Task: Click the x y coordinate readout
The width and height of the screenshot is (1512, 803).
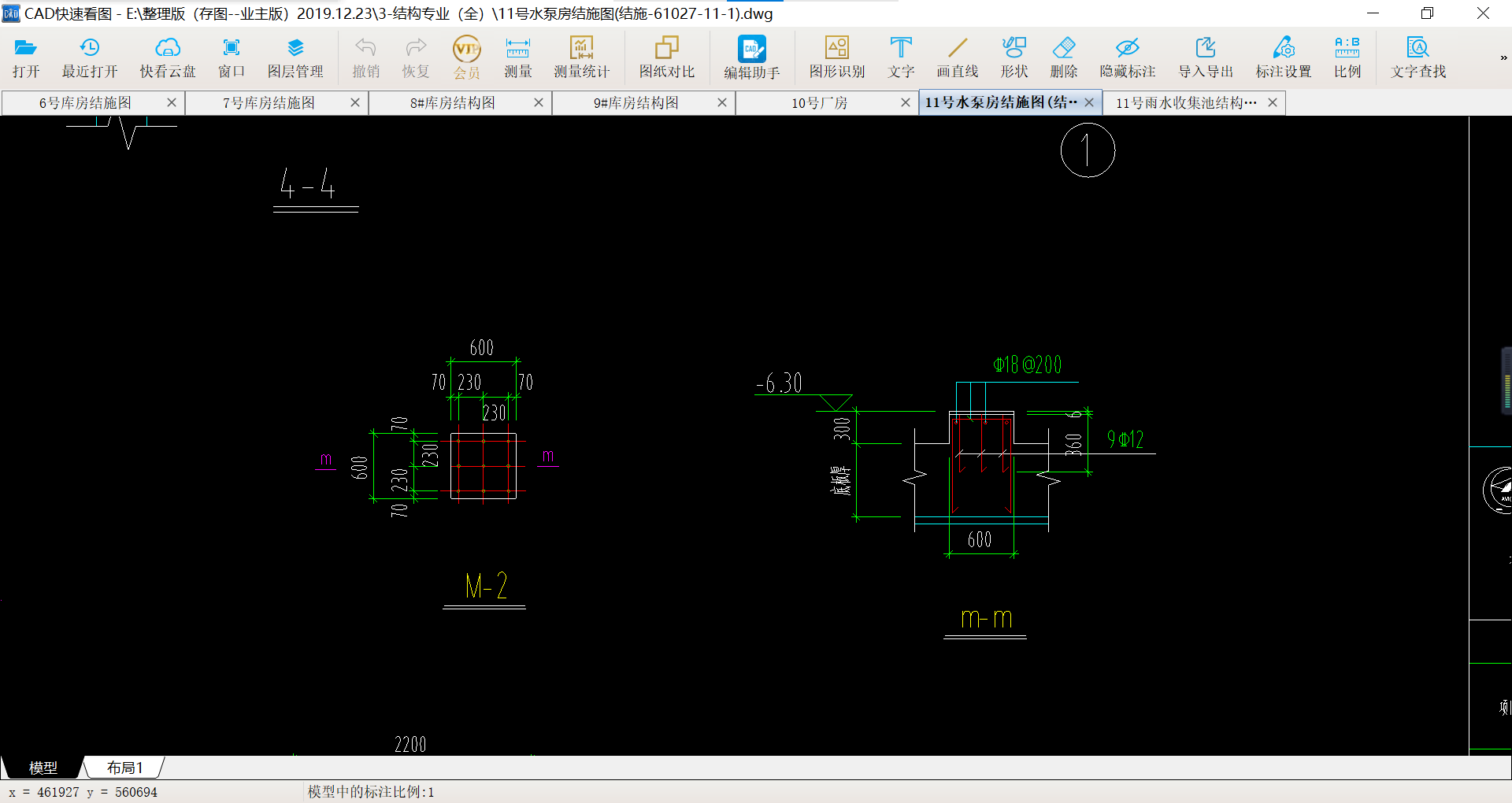Action: coord(83,792)
